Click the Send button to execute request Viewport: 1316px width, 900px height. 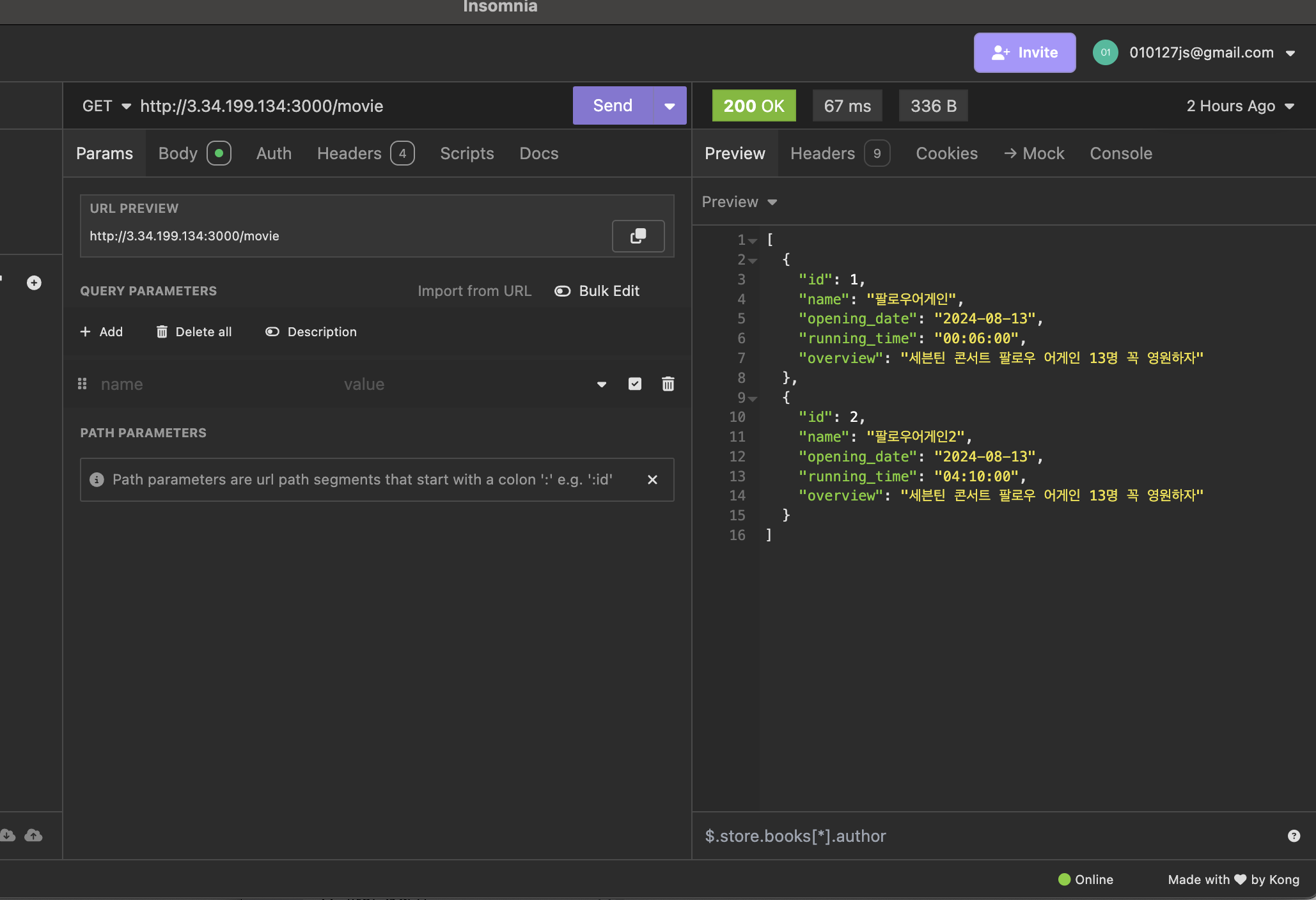612,105
